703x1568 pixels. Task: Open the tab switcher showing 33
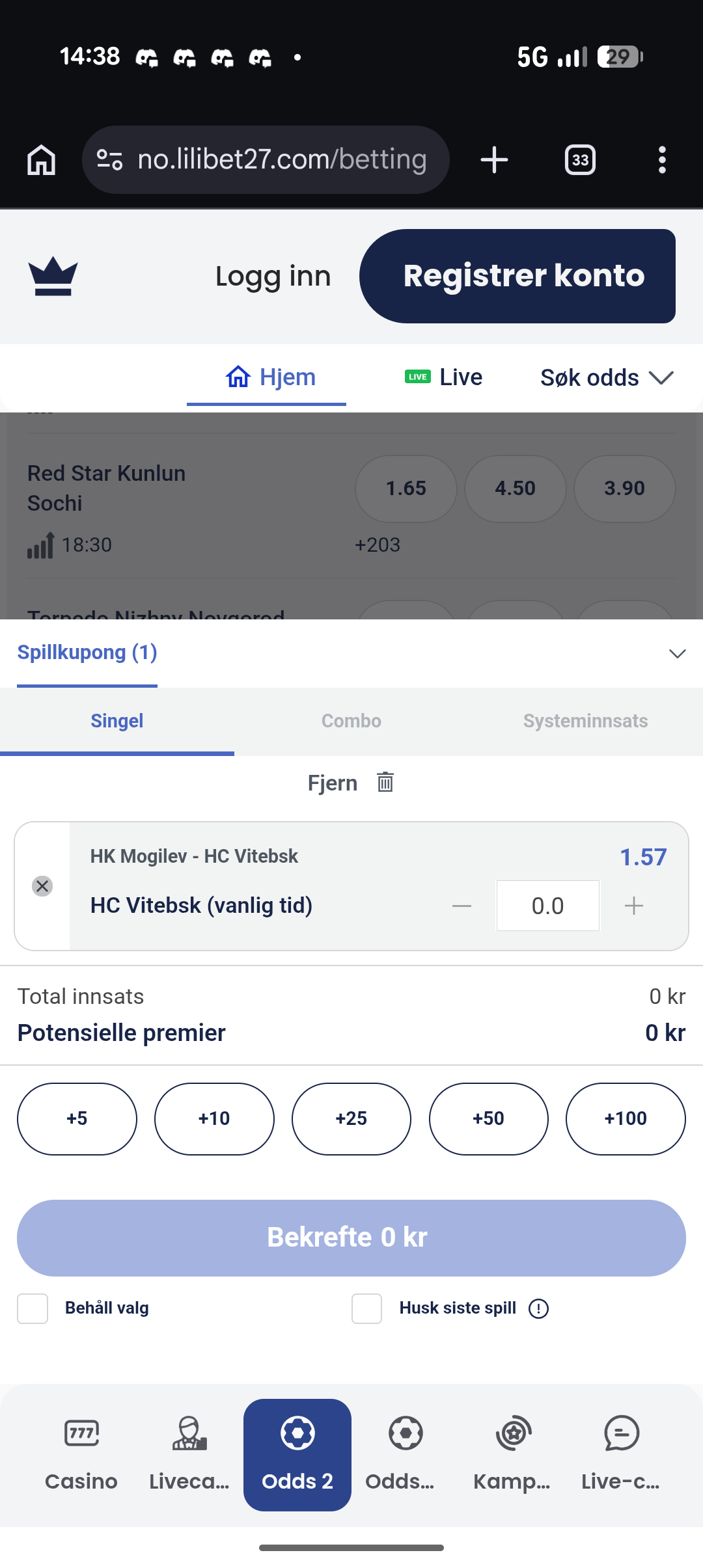(x=580, y=160)
